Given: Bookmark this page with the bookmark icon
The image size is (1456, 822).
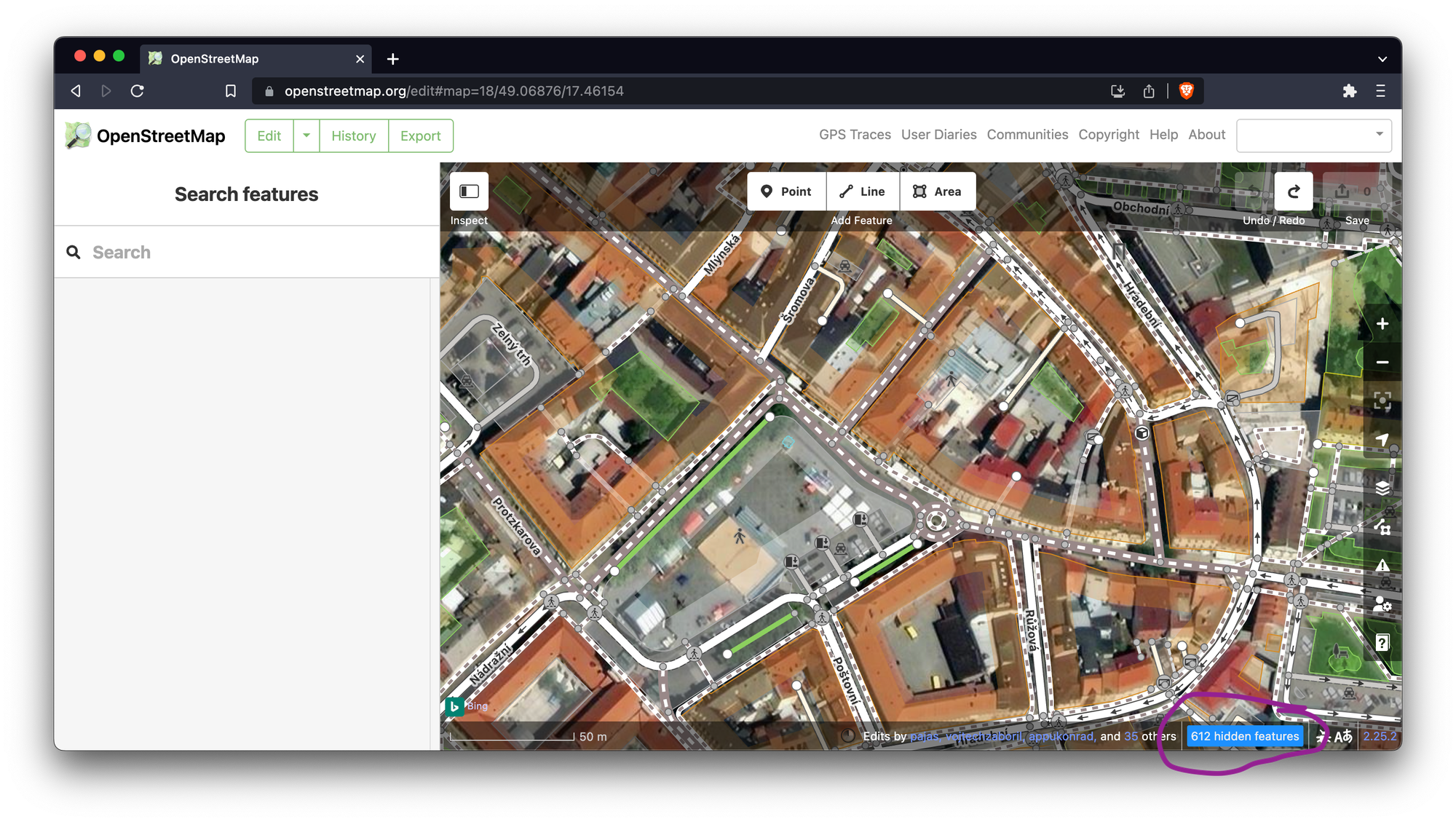Looking at the screenshot, I should click(x=230, y=91).
